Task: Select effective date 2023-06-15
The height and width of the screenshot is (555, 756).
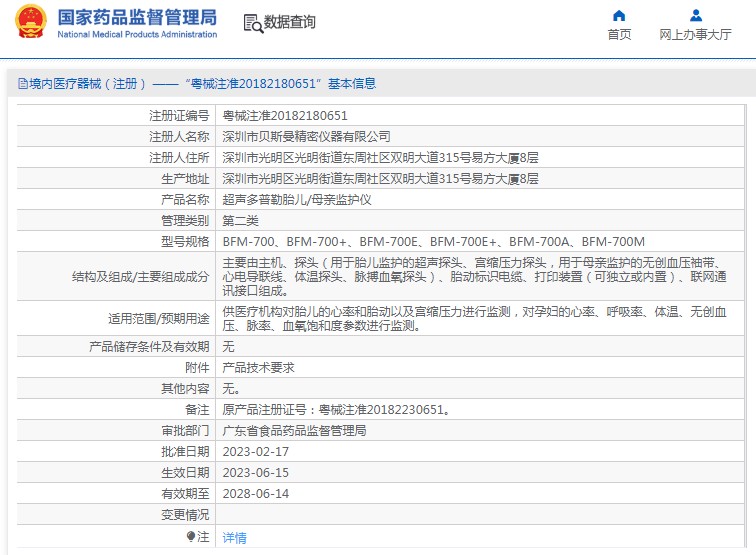Action: pos(256,473)
